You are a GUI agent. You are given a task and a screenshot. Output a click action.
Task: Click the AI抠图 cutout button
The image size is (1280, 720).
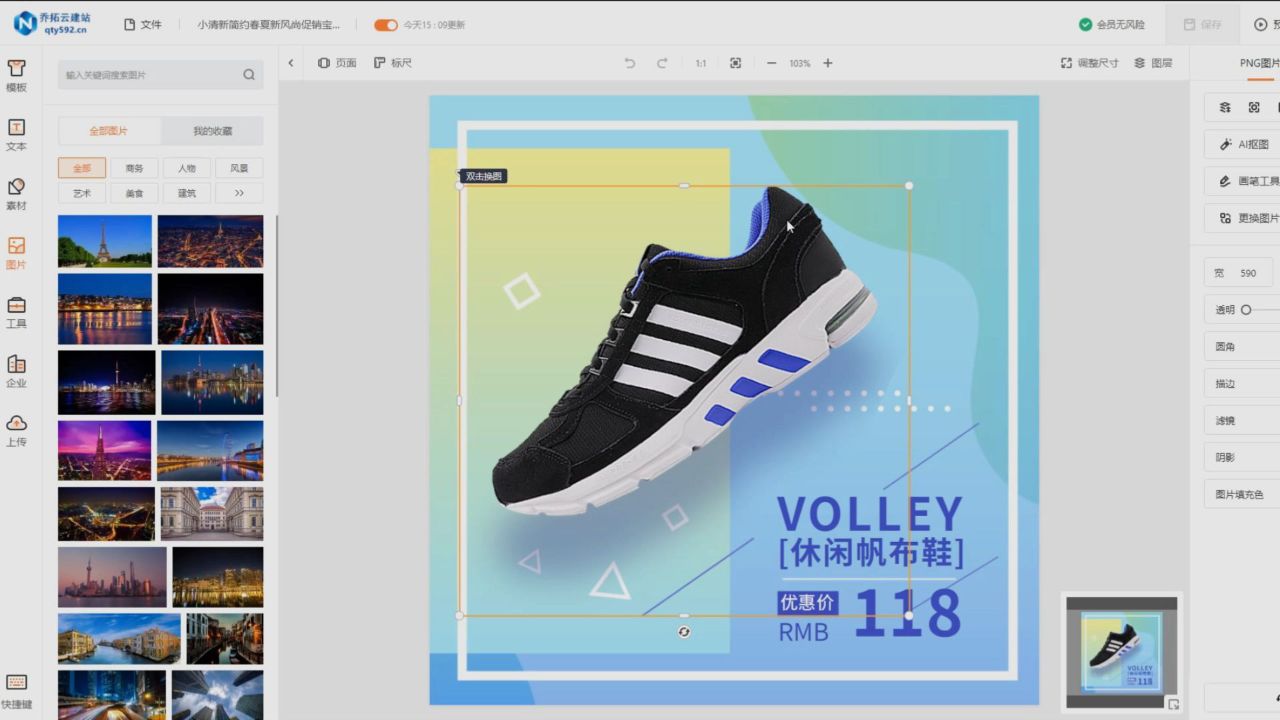[1243, 144]
